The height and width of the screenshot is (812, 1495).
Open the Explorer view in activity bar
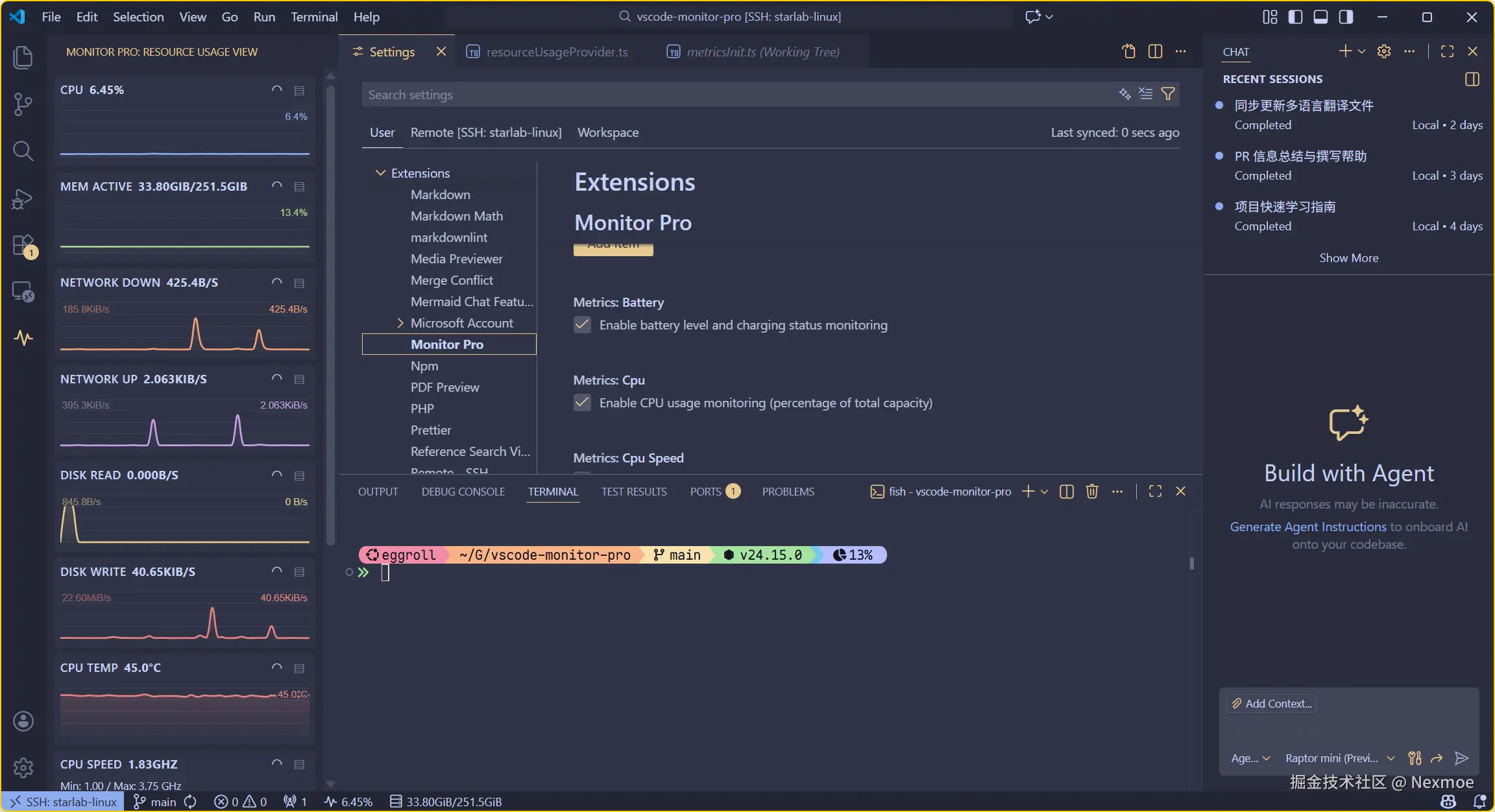23,57
